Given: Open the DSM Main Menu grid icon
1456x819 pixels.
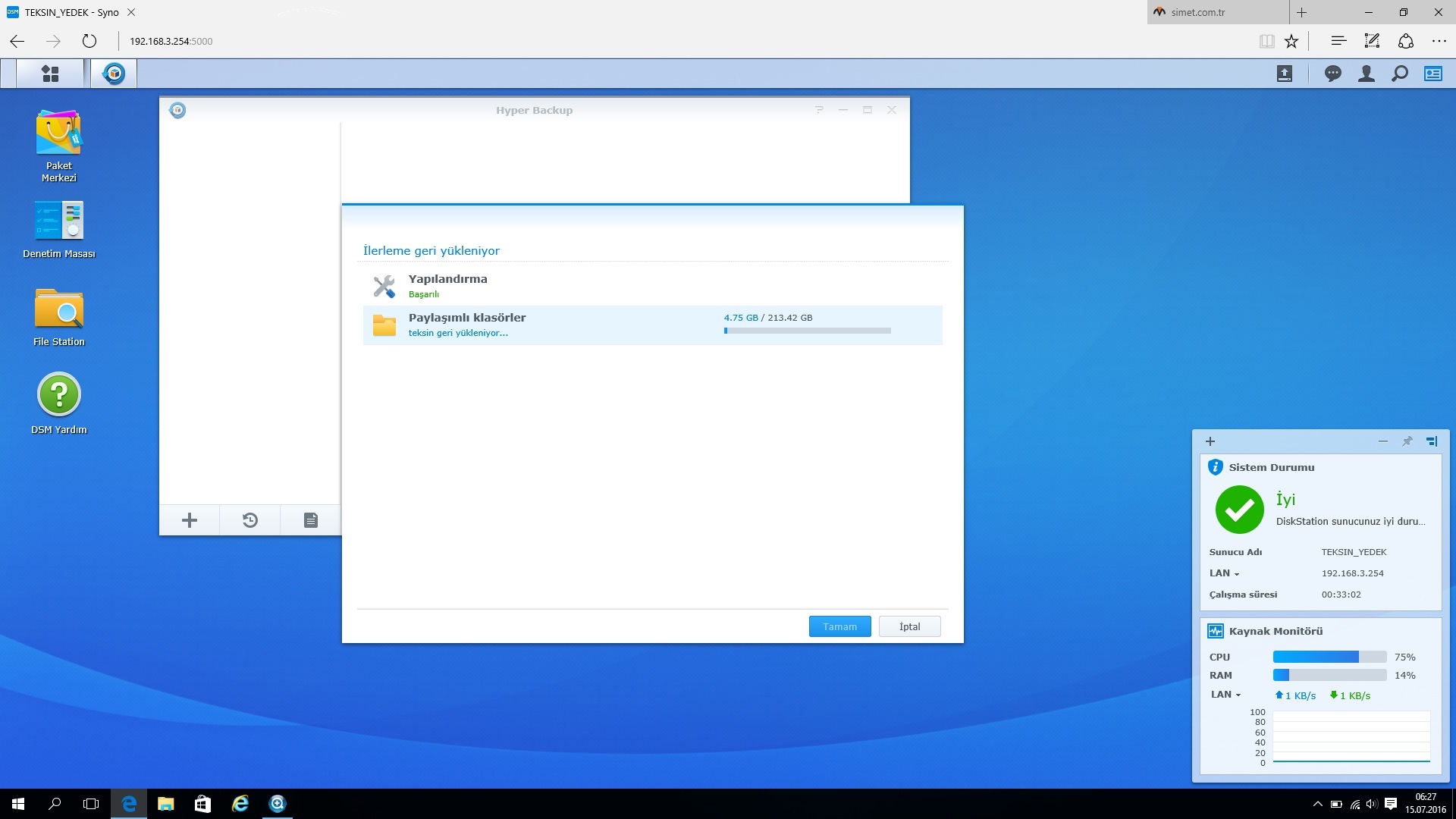Looking at the screenshot, I should coord(50,74).
